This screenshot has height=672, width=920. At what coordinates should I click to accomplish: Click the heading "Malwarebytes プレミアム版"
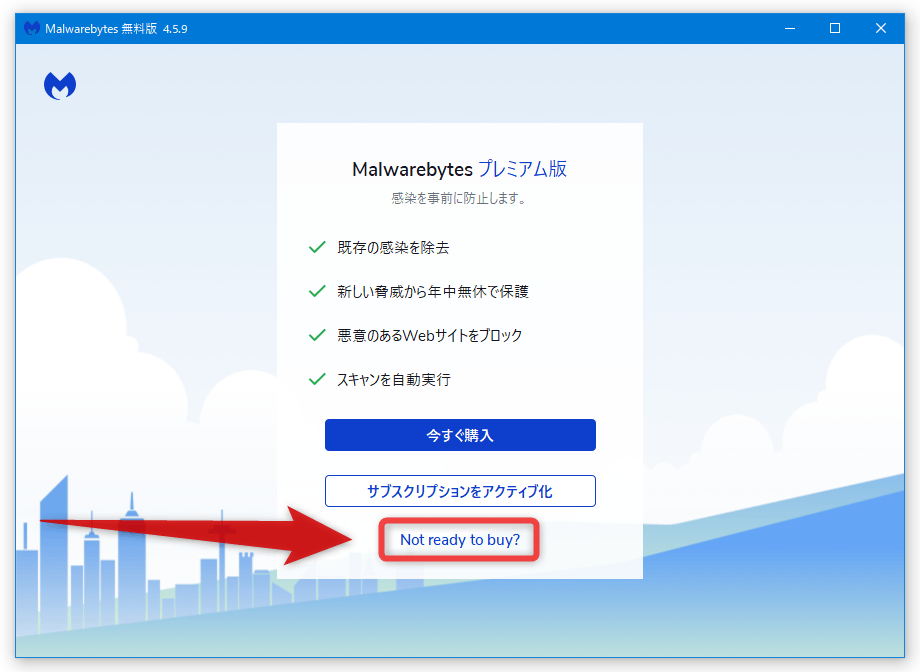point(459,169)
